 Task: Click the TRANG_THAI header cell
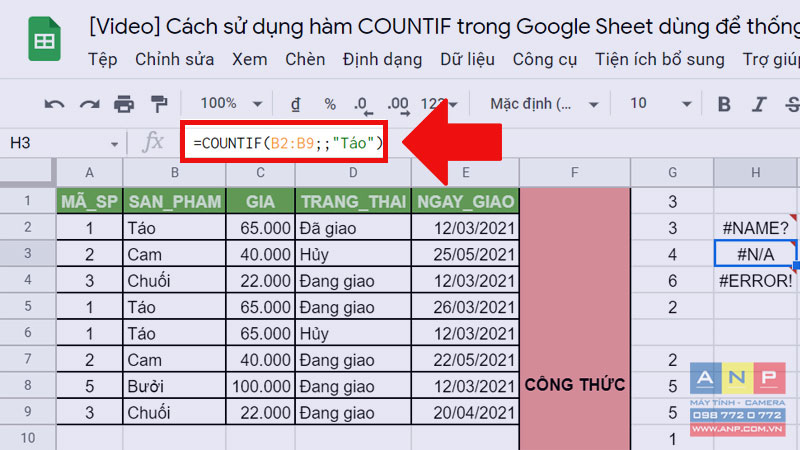(353, 201)
